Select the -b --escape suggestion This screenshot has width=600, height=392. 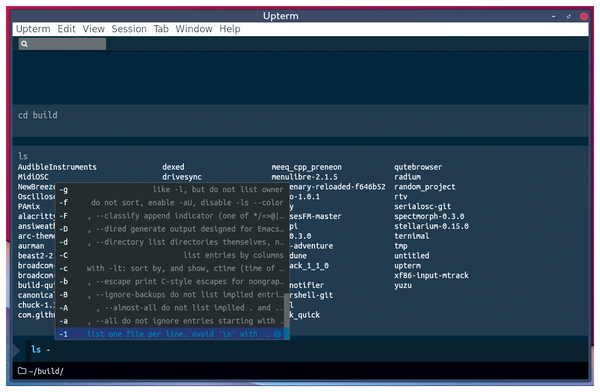coord(172,281)
